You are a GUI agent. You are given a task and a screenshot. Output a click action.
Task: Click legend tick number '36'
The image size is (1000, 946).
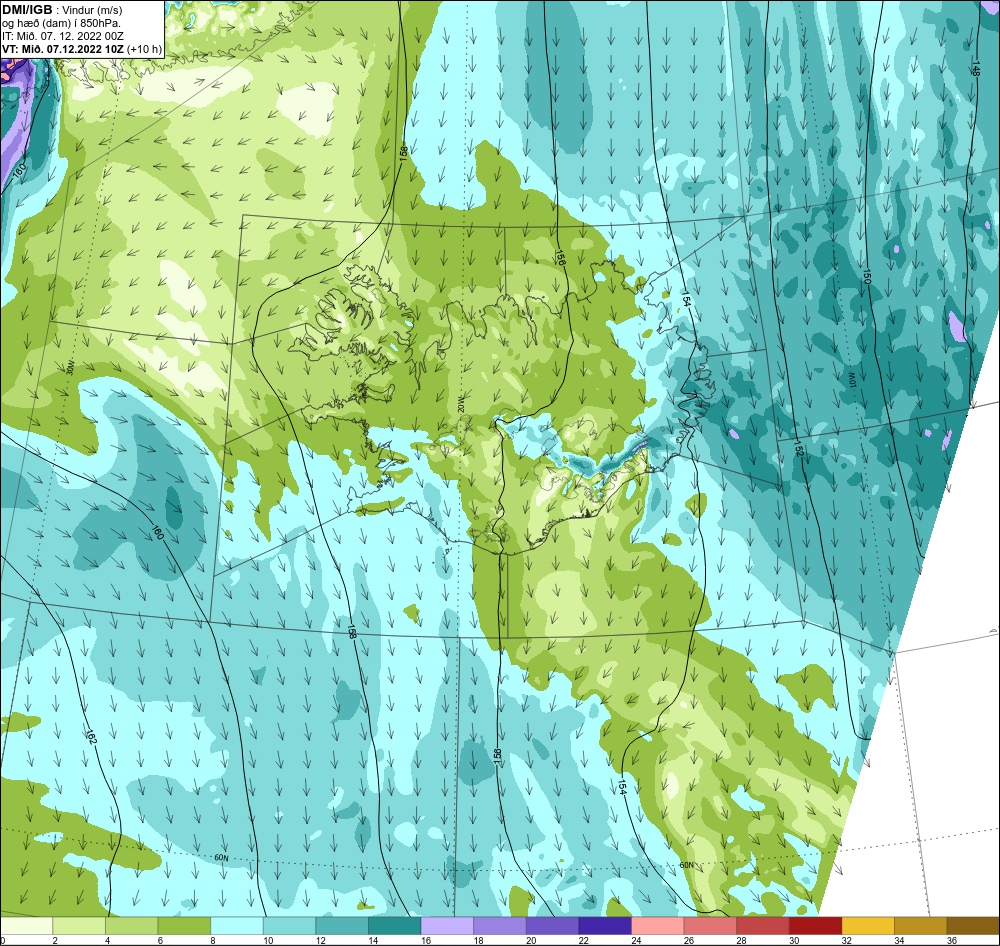pyautogui.click(x=952, y=940)
